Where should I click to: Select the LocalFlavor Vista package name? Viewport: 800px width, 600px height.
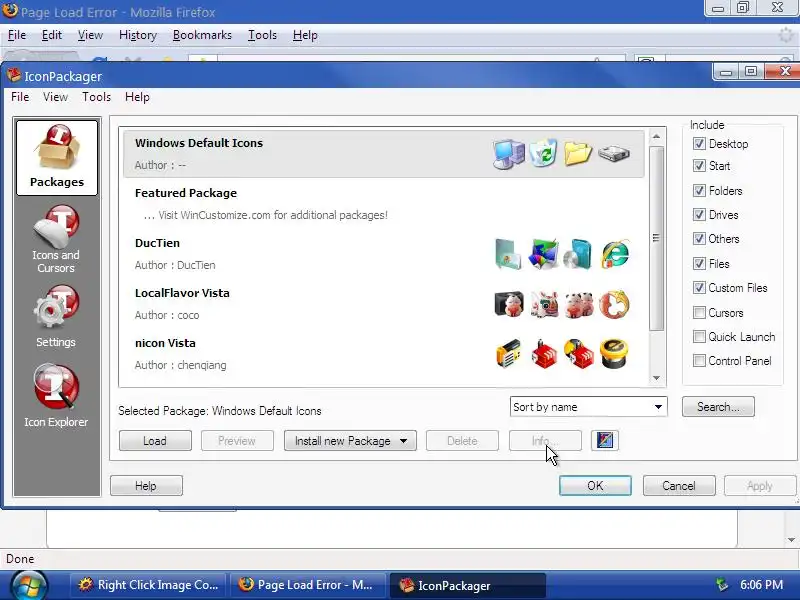[182, 293]
